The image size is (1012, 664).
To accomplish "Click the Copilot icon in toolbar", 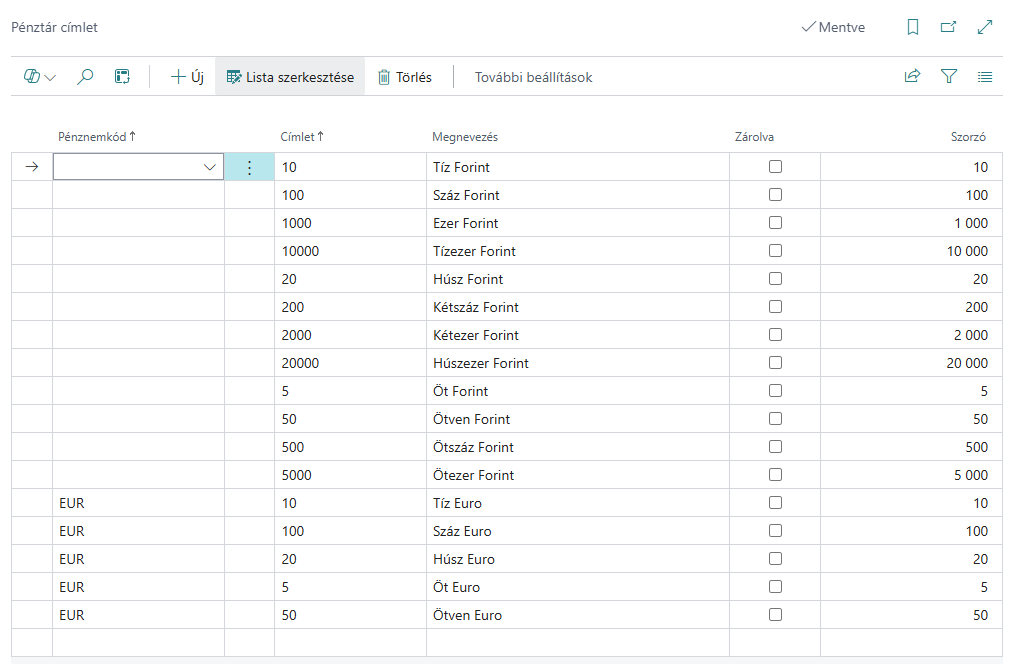I will tap(32, 77).
